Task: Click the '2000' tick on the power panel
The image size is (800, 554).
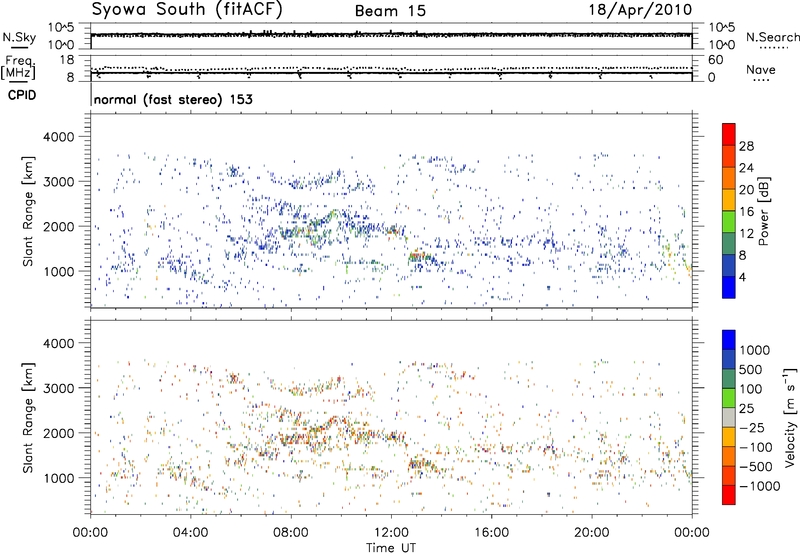Action: [x=59, y=226]
